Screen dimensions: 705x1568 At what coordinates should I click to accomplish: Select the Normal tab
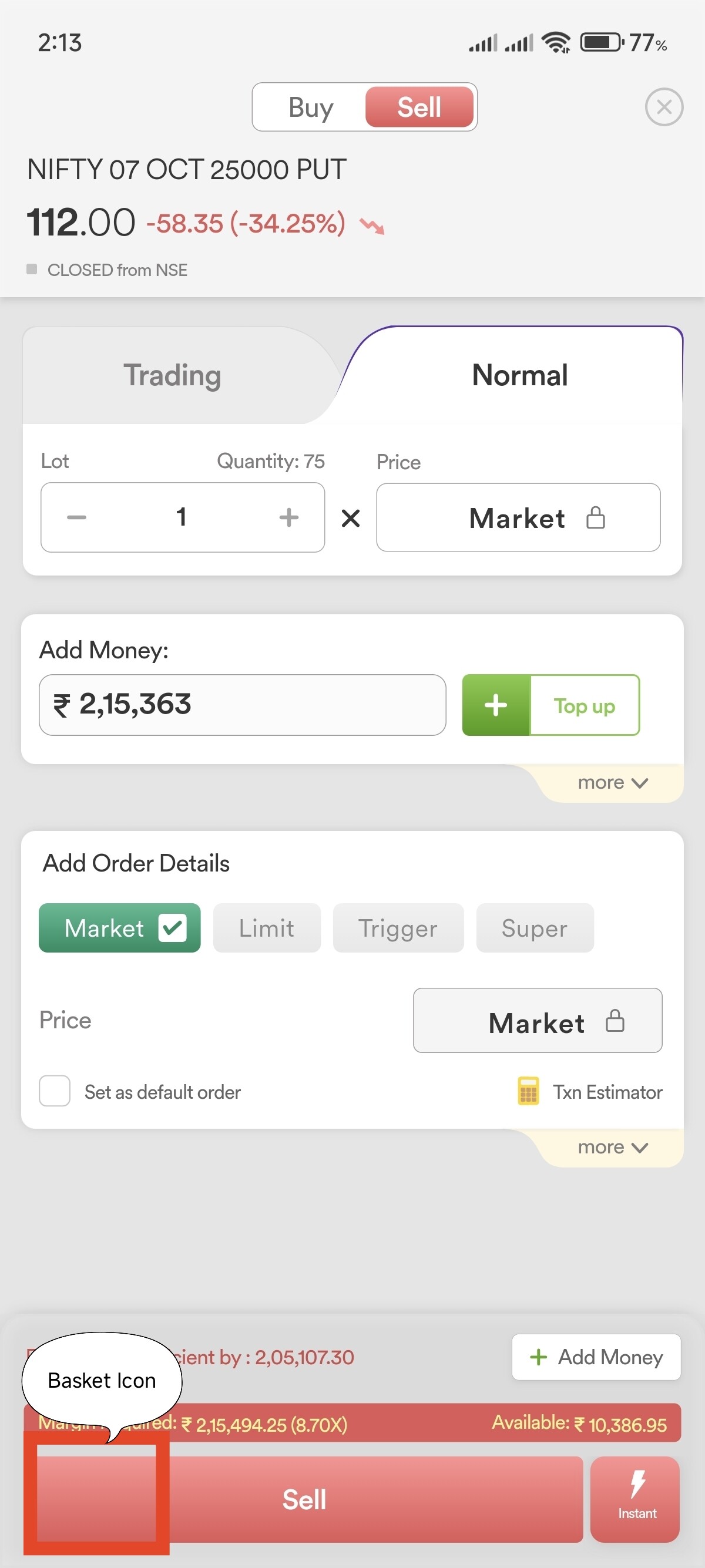519,376
